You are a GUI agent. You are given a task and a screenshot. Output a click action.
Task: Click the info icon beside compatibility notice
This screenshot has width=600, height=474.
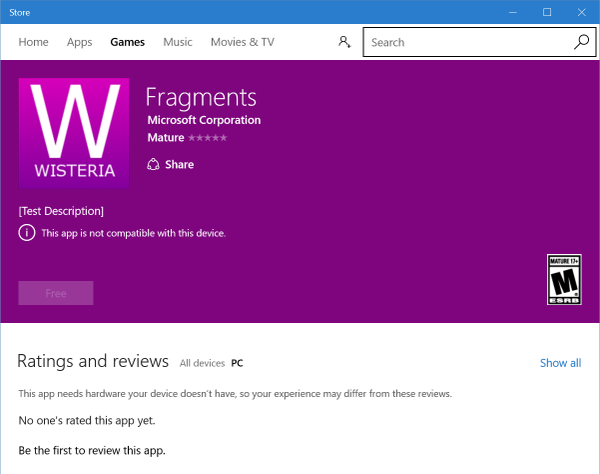pos(26,233)
